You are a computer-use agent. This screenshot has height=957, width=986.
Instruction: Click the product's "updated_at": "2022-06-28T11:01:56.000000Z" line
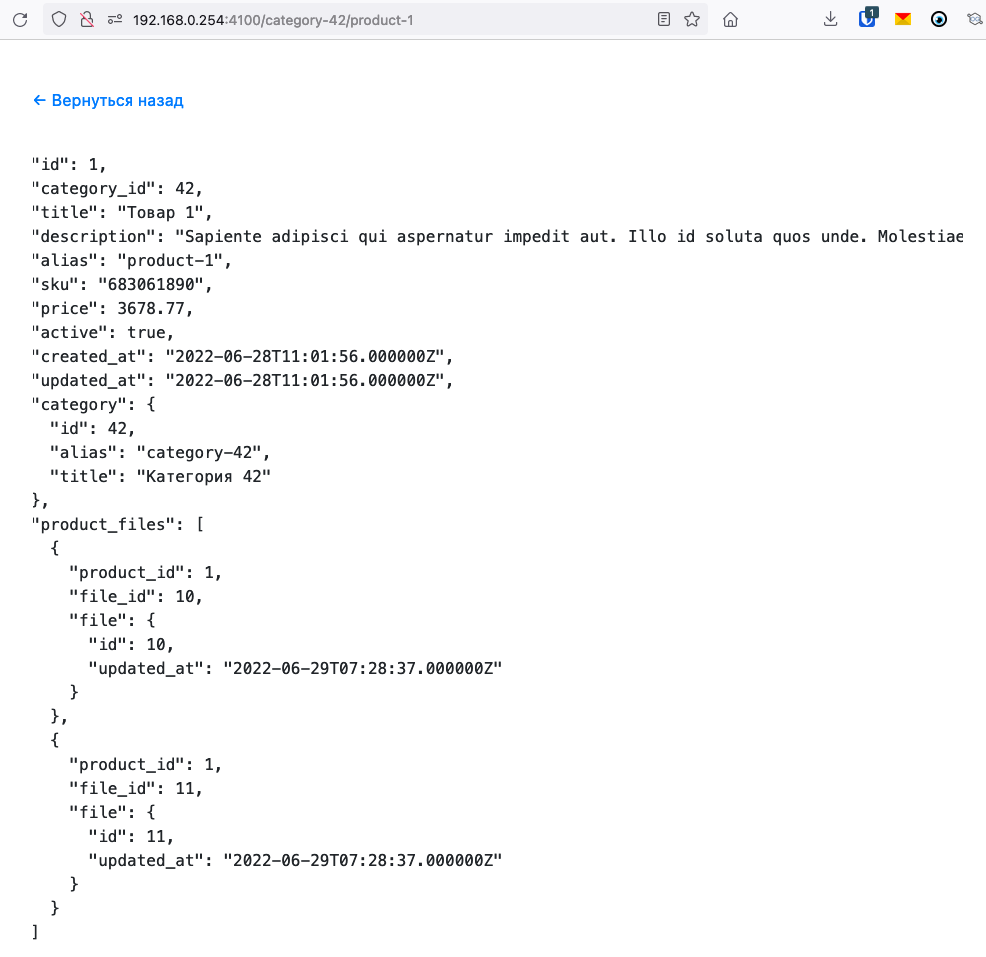coord(242,380)
